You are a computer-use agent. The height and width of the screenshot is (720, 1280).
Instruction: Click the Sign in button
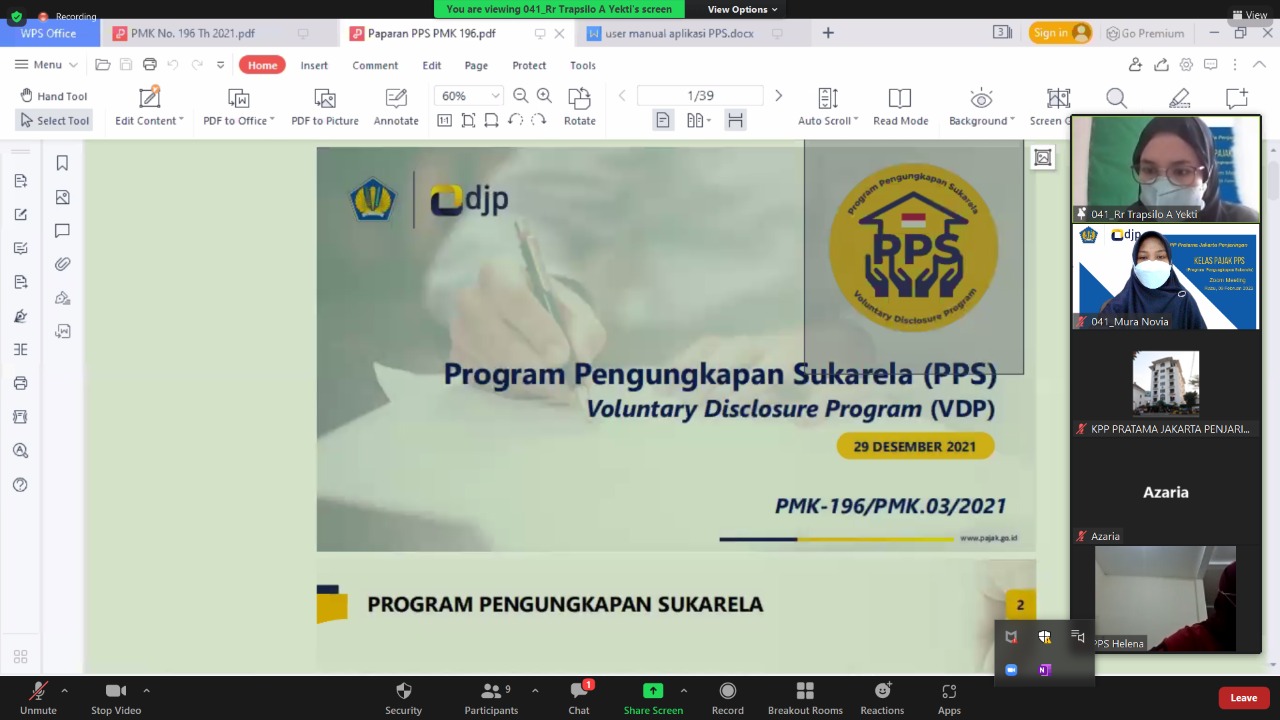[x=1059, y=33]
